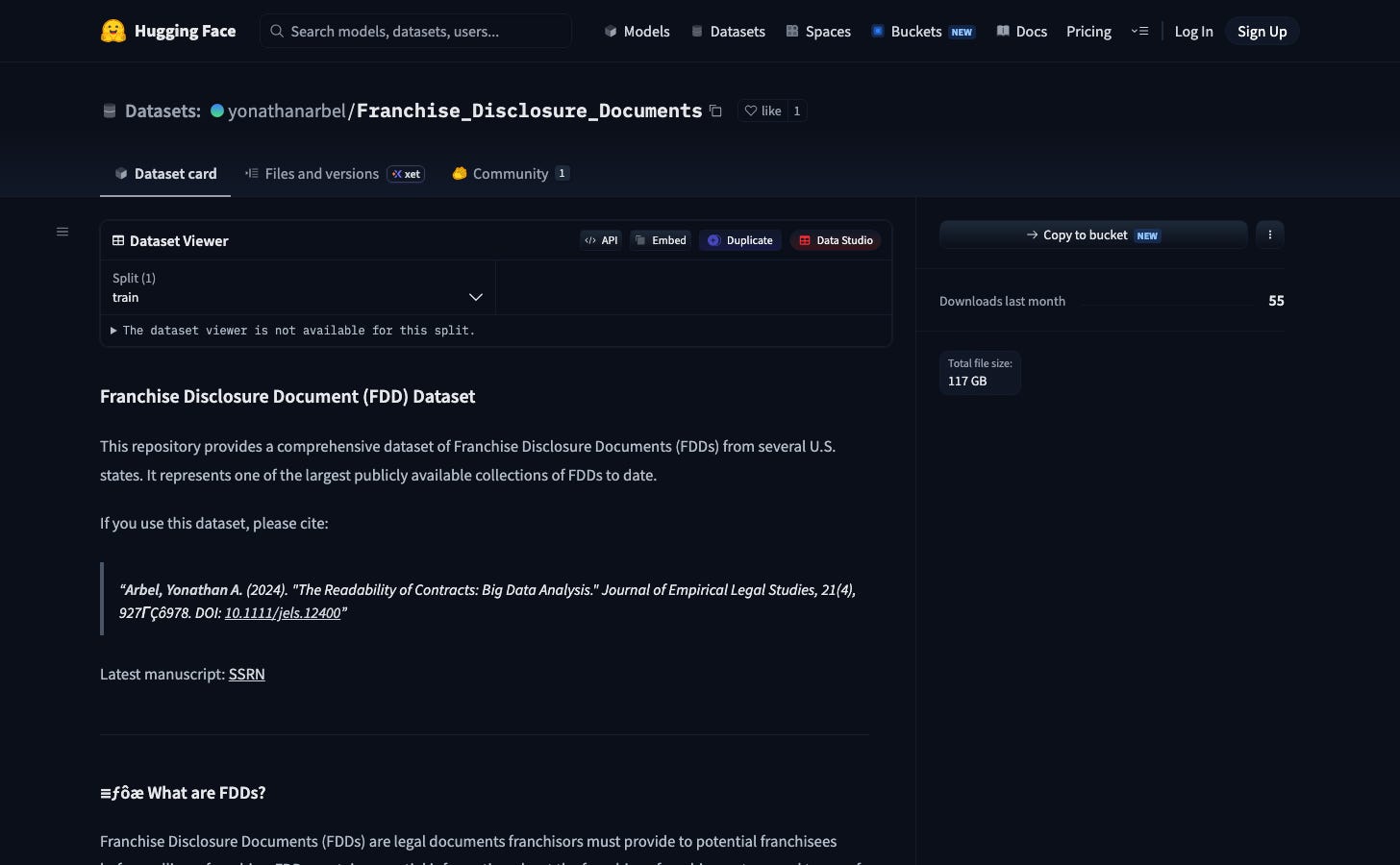
Task: Click Franchise_Disclosure_Documents dataset title
Action: point(529,111)
